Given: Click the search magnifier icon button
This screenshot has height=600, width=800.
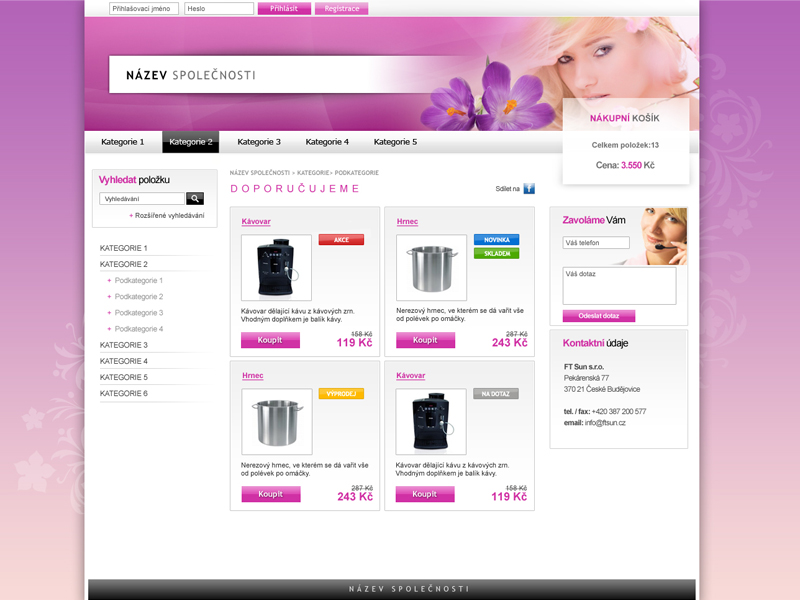Looking at the screenshot, I should 194,199.
